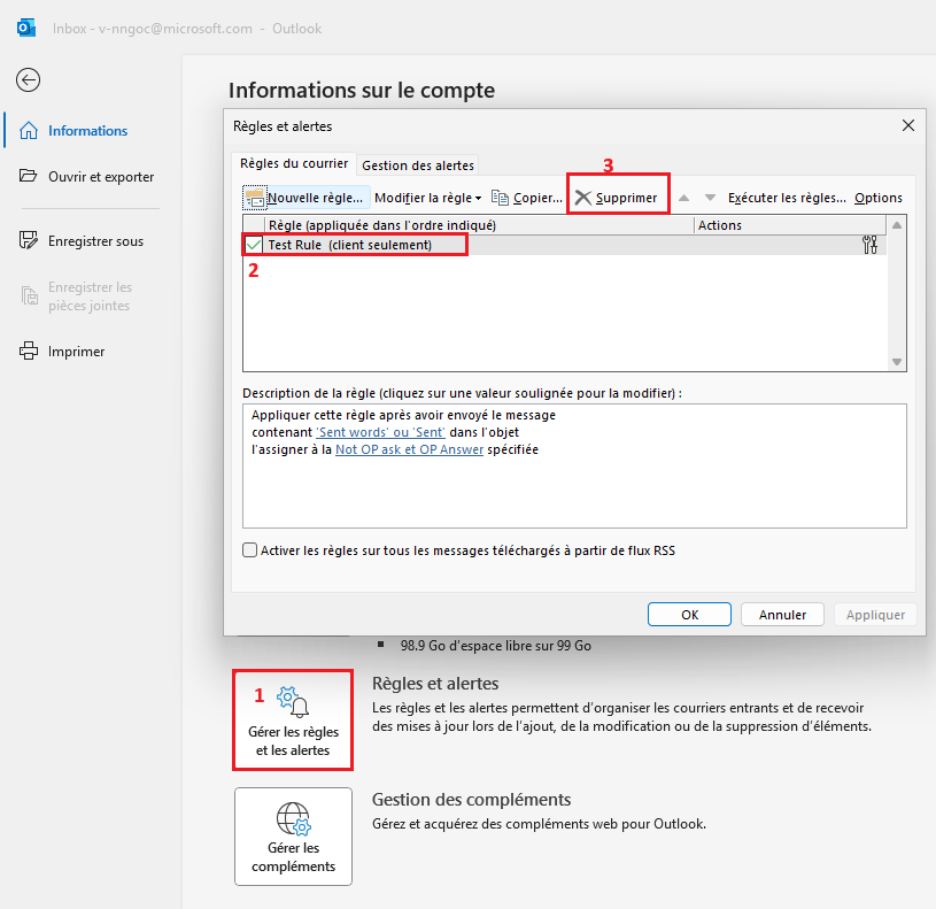
Task: Open Gérer les compléments button
Action: click(x=293, y=836)
